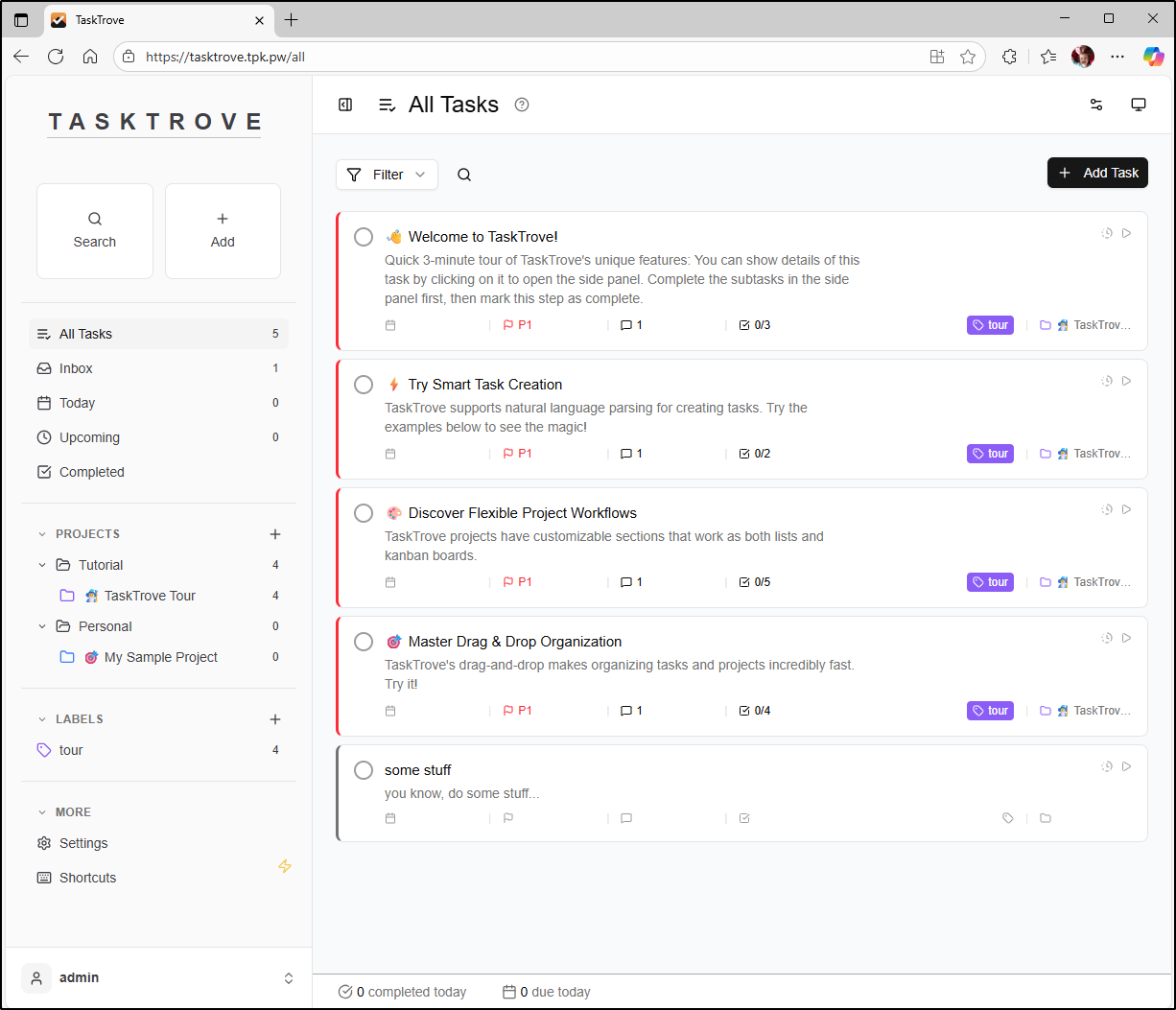Click calendar icon on Welcome to TaskTrove task
Screen dimensions: 1176x1010
[x=390, y=325]
